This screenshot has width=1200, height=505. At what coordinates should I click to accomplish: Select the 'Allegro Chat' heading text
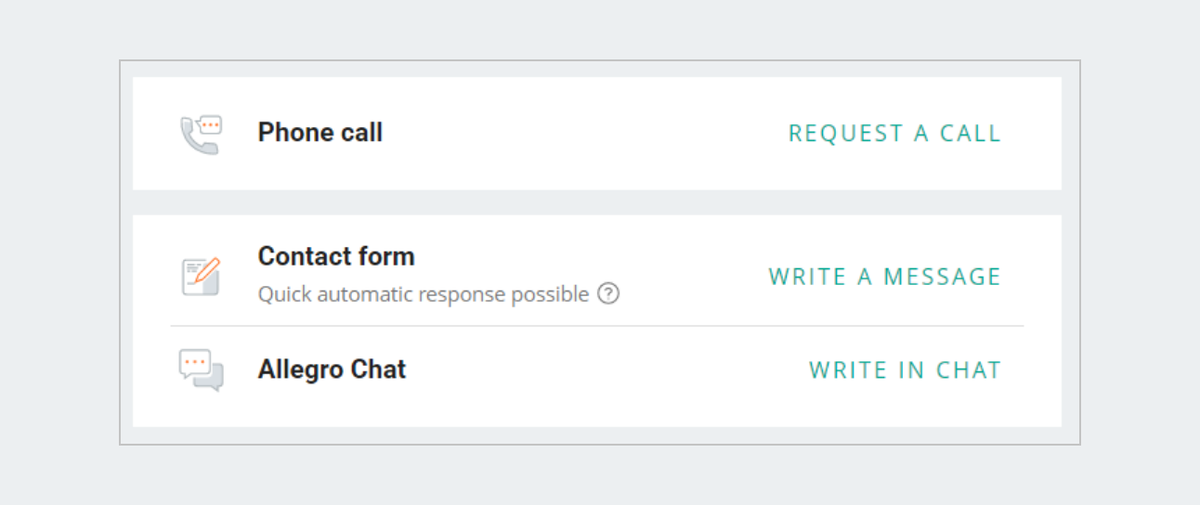pyautogui.click(x=332, y=369)
